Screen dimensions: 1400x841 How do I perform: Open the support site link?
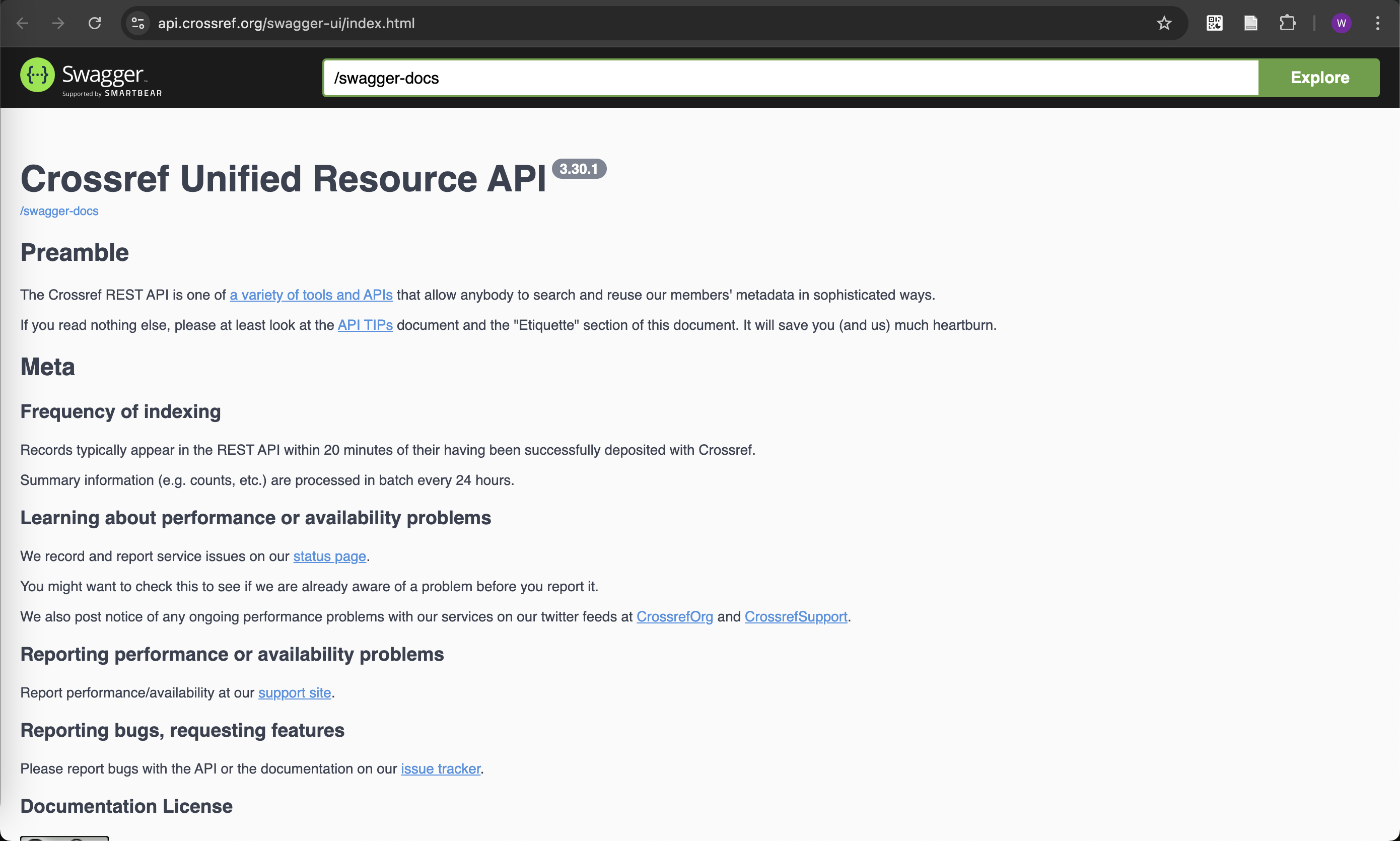tap(295, 692)
